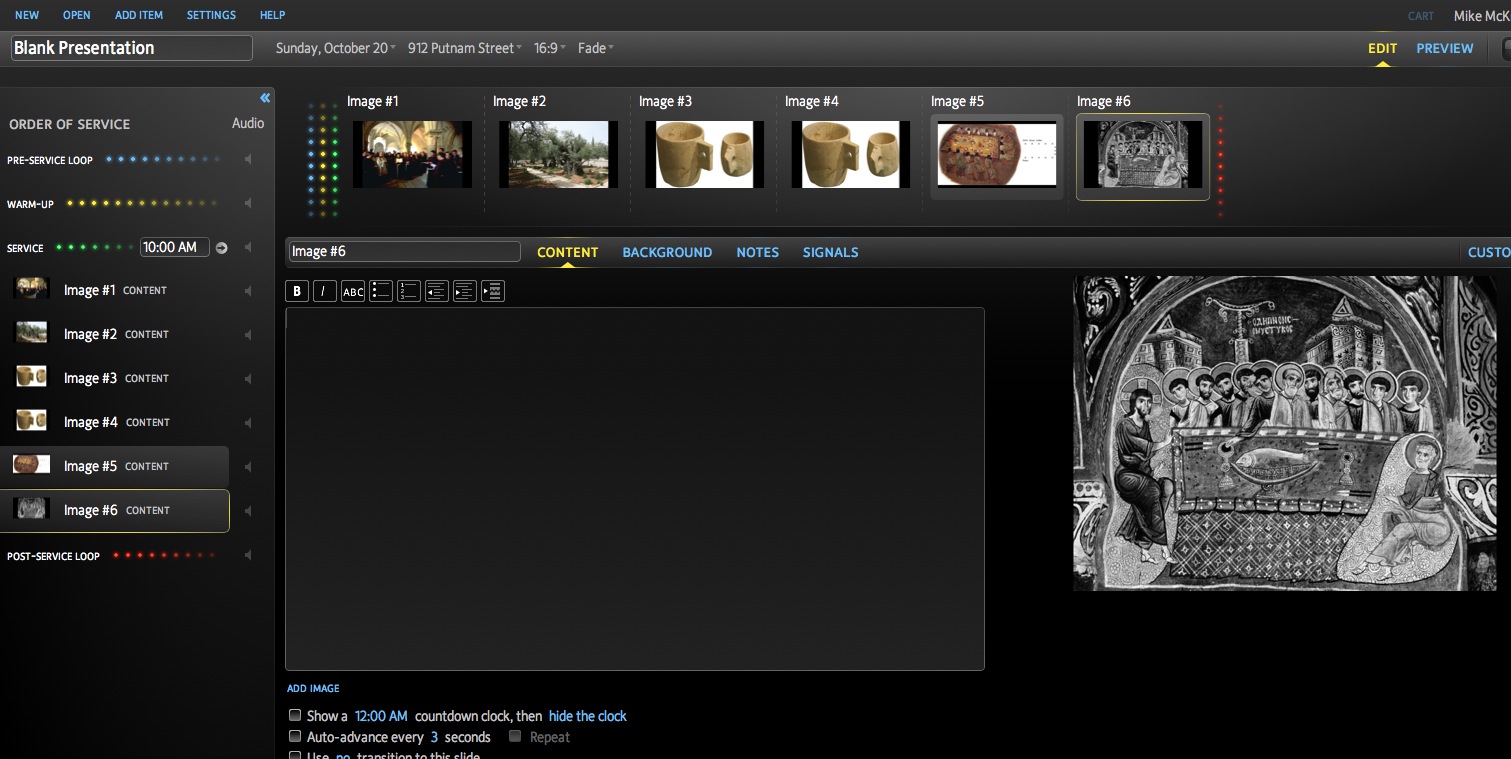
Task: Select the Image #1 thumbnail in the slide strip
Action: pyautogui.click(x=412, y=154)
